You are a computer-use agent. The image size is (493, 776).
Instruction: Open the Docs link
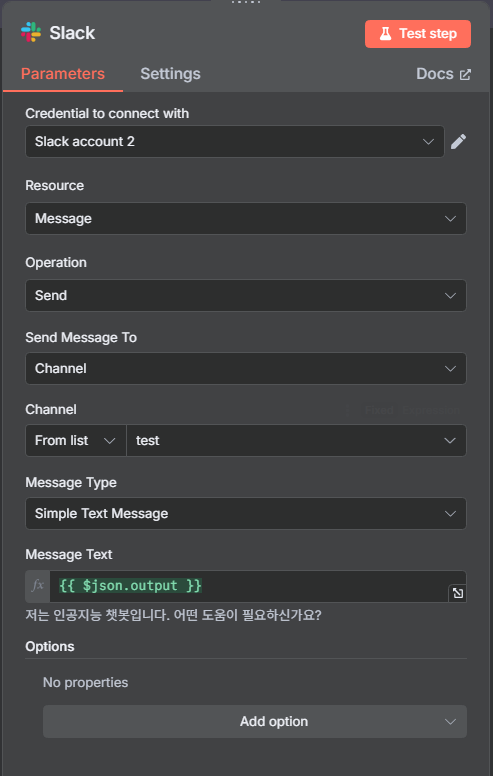click(x=443, y=74)
